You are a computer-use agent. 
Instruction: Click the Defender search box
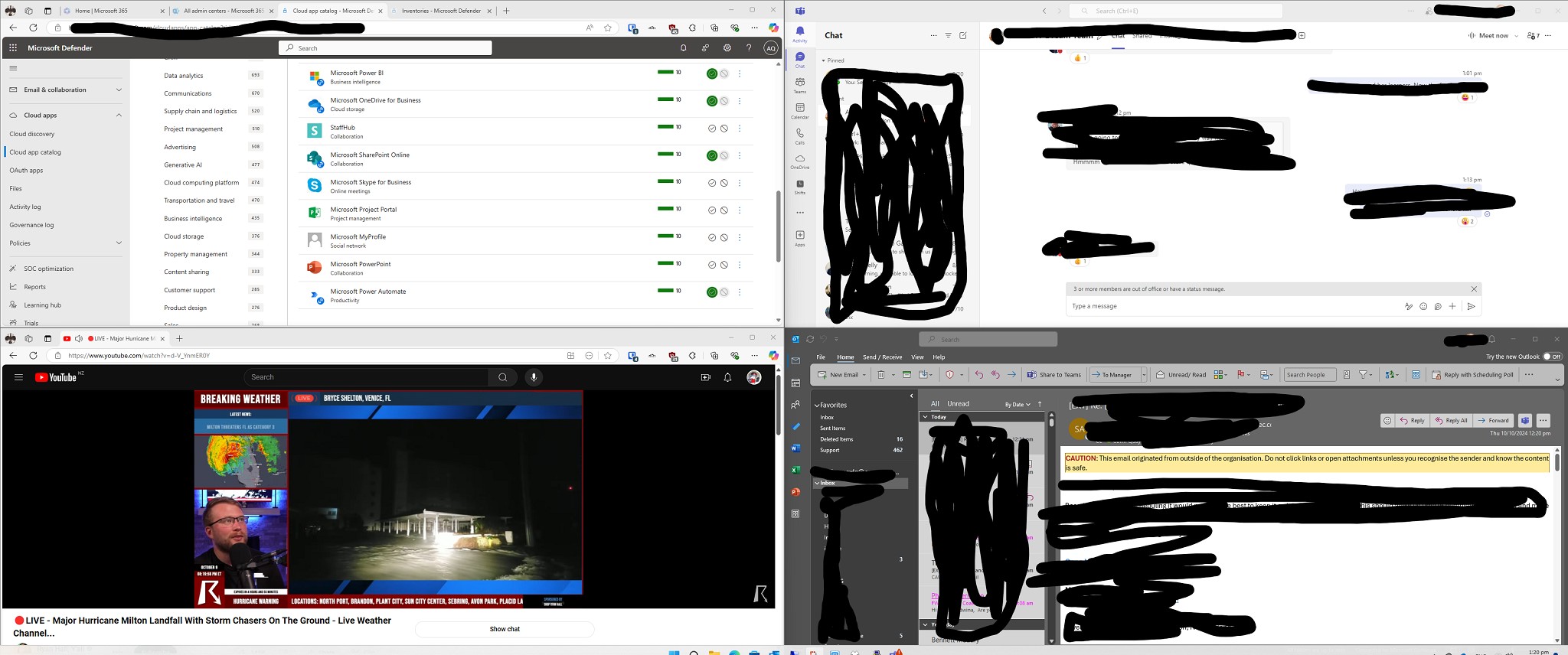(385, 48)
